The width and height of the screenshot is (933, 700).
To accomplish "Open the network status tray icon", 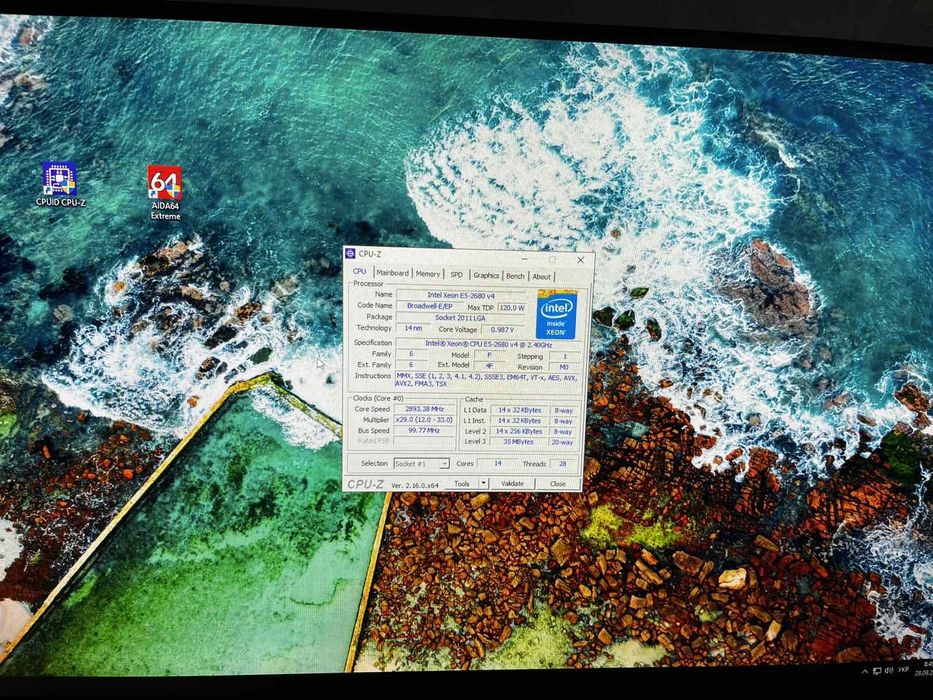I will (x=876, y=671).
